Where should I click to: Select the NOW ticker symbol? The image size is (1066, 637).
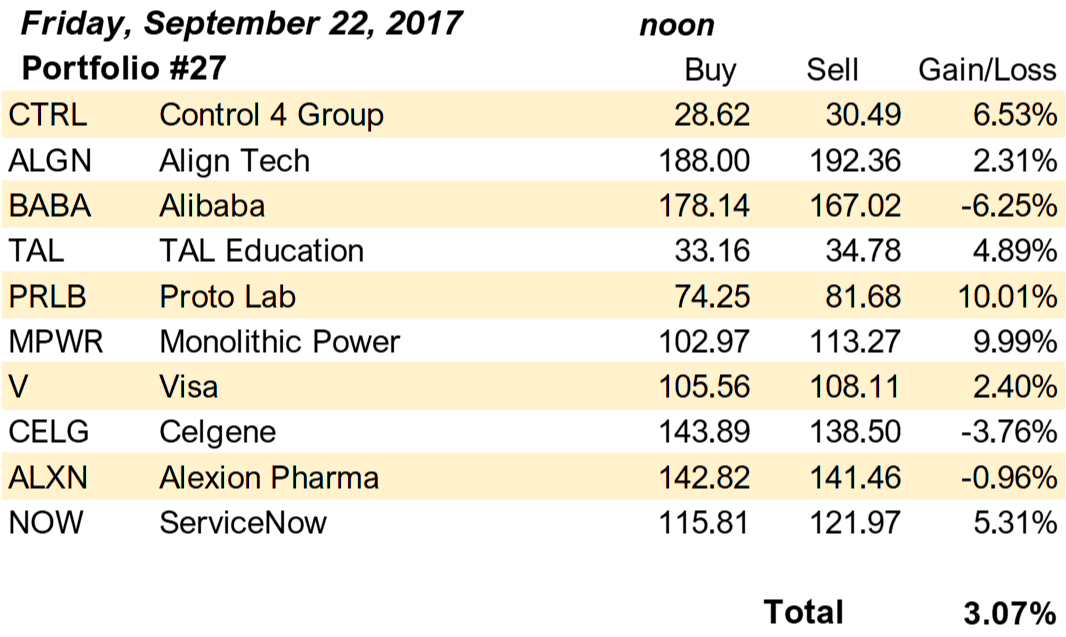coord(46,523)
